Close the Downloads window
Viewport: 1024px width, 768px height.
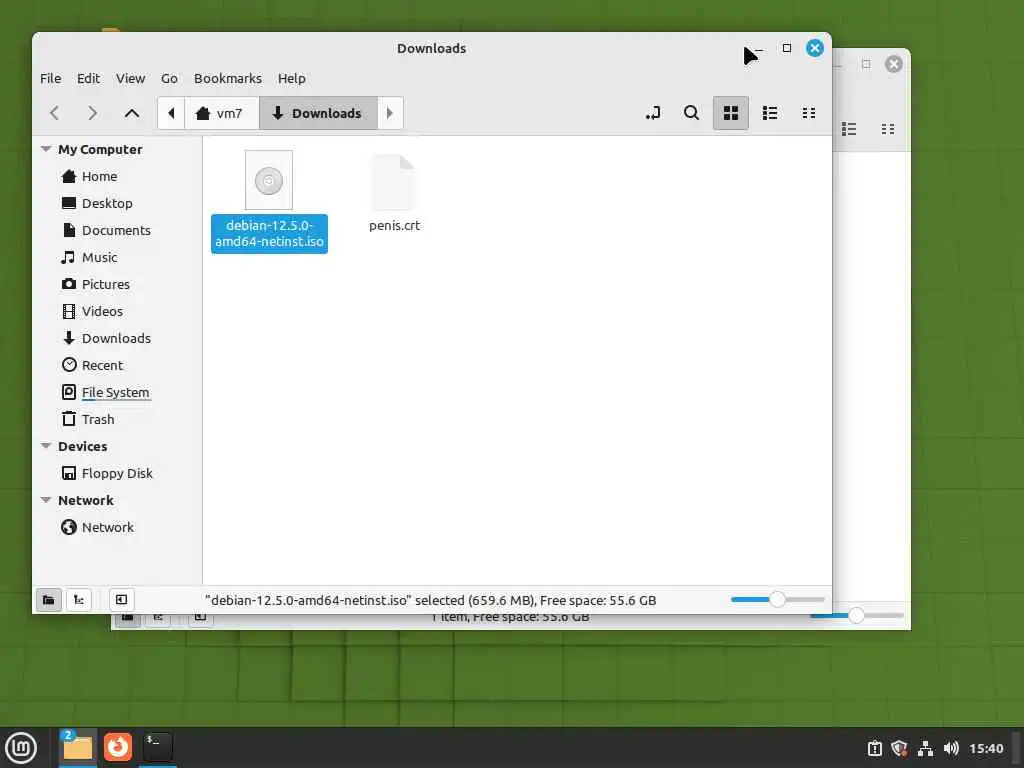[x=814, y=48]
